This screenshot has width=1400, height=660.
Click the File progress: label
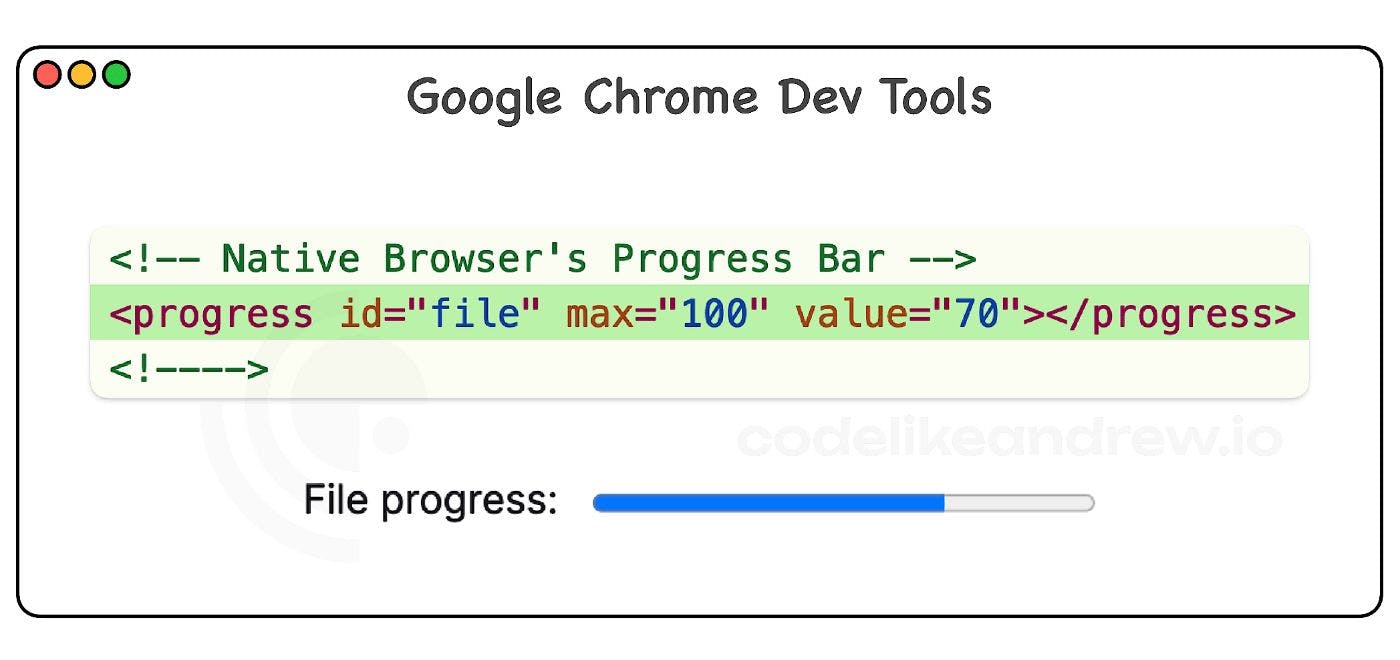pos(430,499)
